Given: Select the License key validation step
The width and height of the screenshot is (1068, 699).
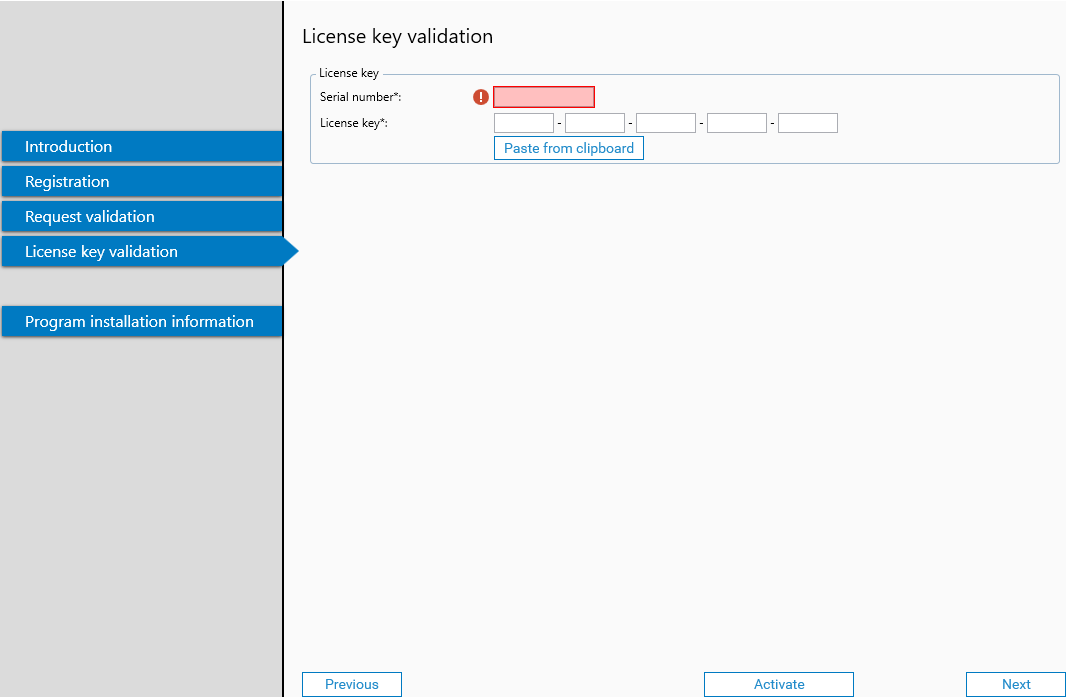Looking at the screenshot, I should coord(140,251).
